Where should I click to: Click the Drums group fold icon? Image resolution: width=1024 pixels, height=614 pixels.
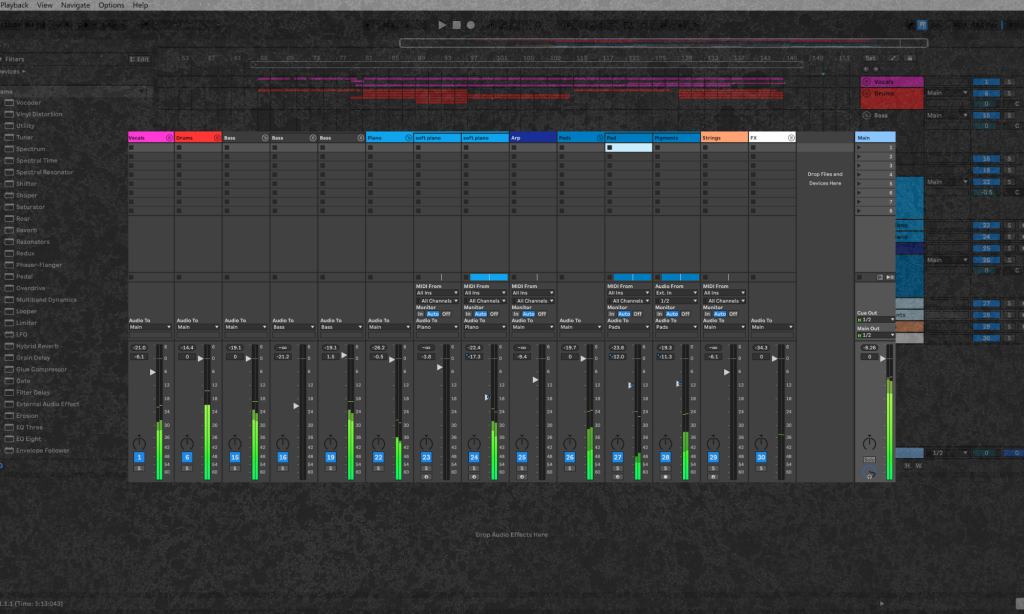(x=217, y=137)
